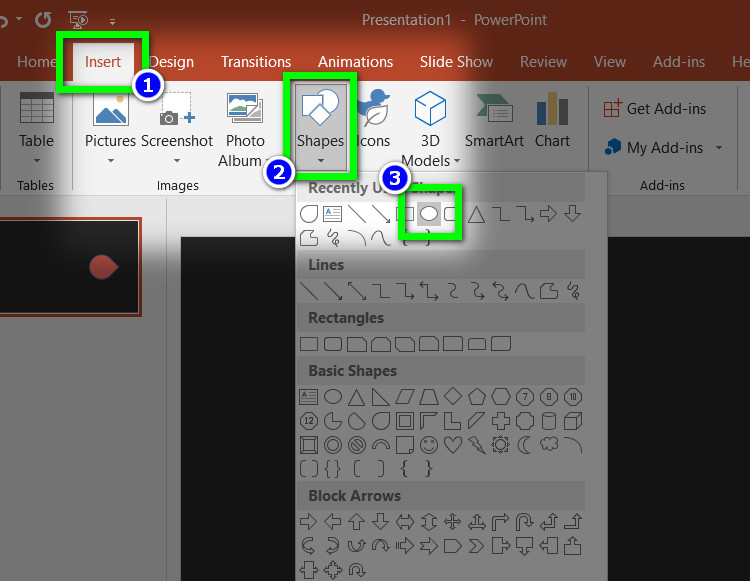Expand the My Add-ins dropdown arrow
Viewport: 750px width, 581px height.
pyautogui.click(x=718, y=148)
